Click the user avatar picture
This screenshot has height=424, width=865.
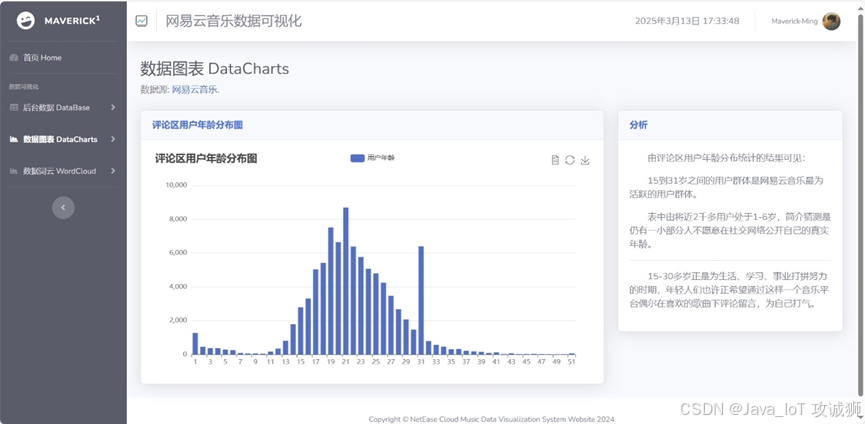coord(831,22)
